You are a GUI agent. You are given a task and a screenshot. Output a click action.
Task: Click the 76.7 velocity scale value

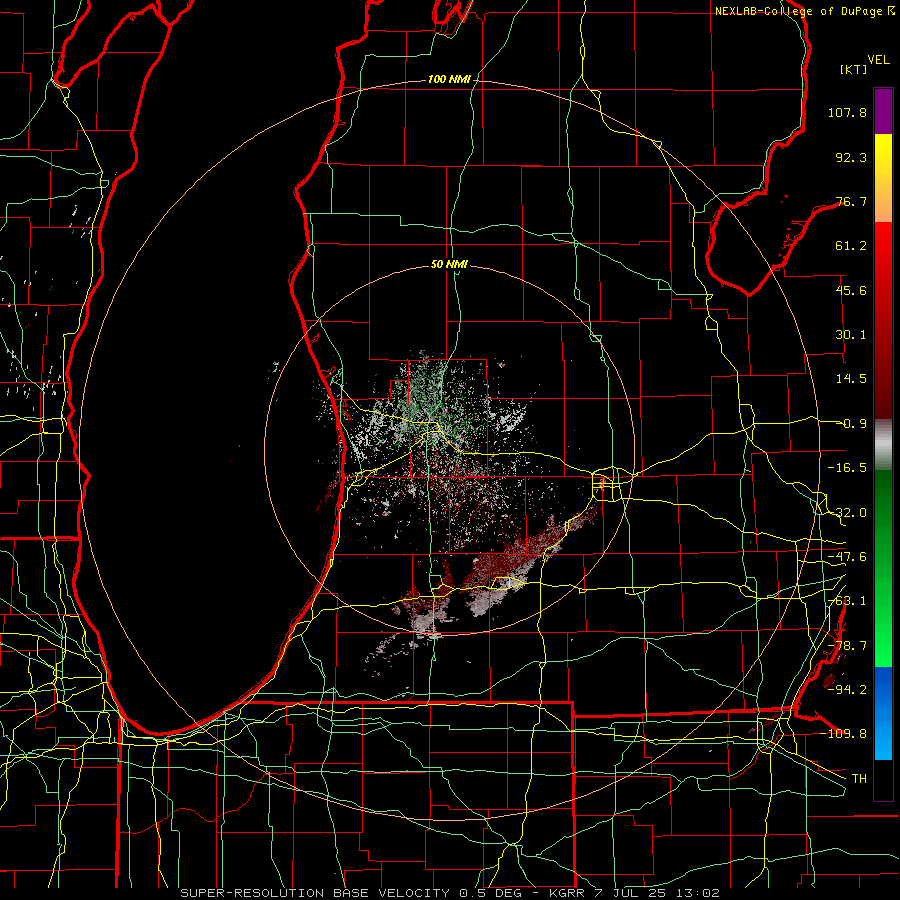(851, 201)
